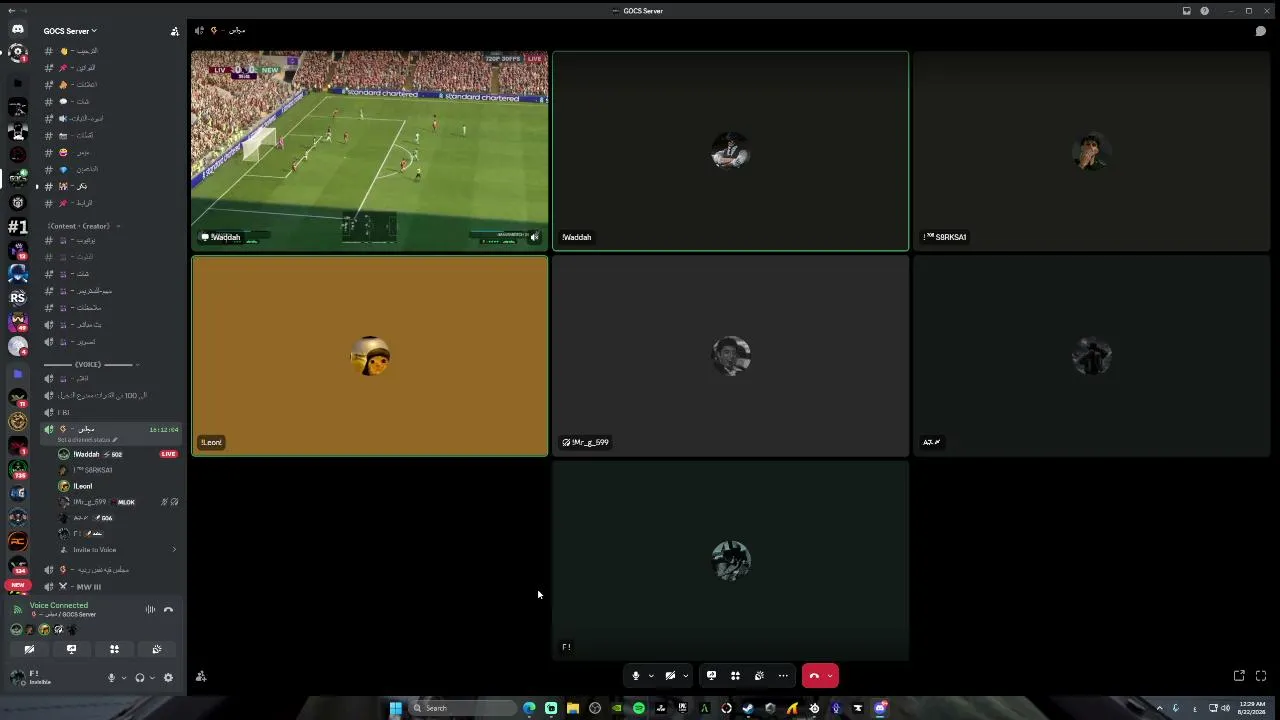Share your screen from the call control bar
The width and height of the screenshot is (1280, 720).
coord(711,676)
